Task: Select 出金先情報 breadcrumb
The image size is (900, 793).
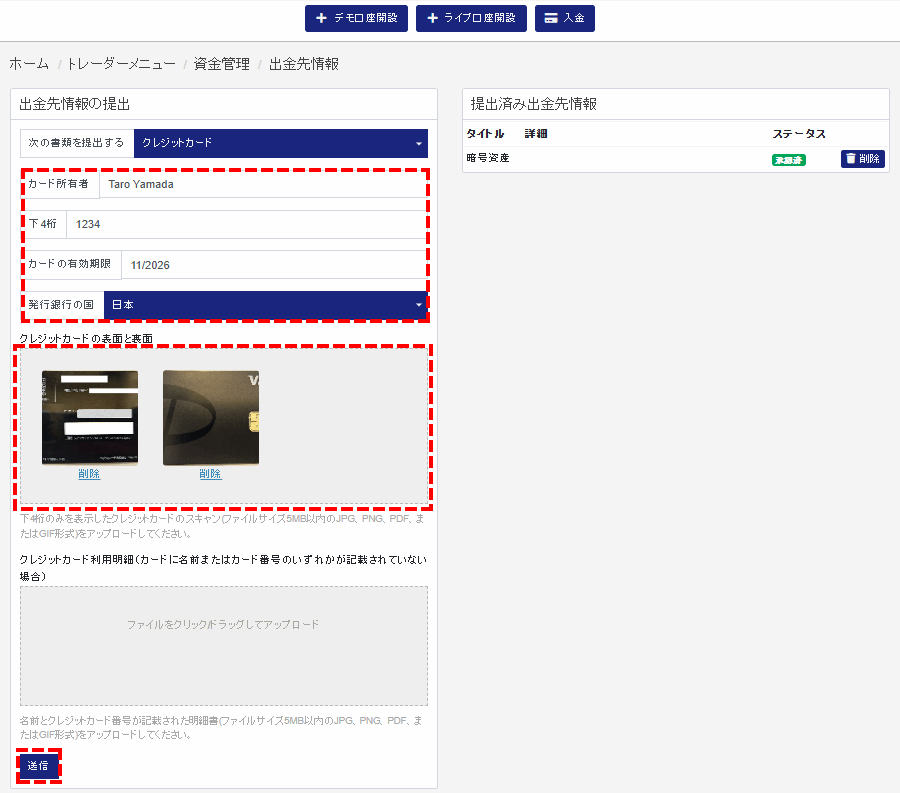Action: pyautogui.click(x=304, y=64)
